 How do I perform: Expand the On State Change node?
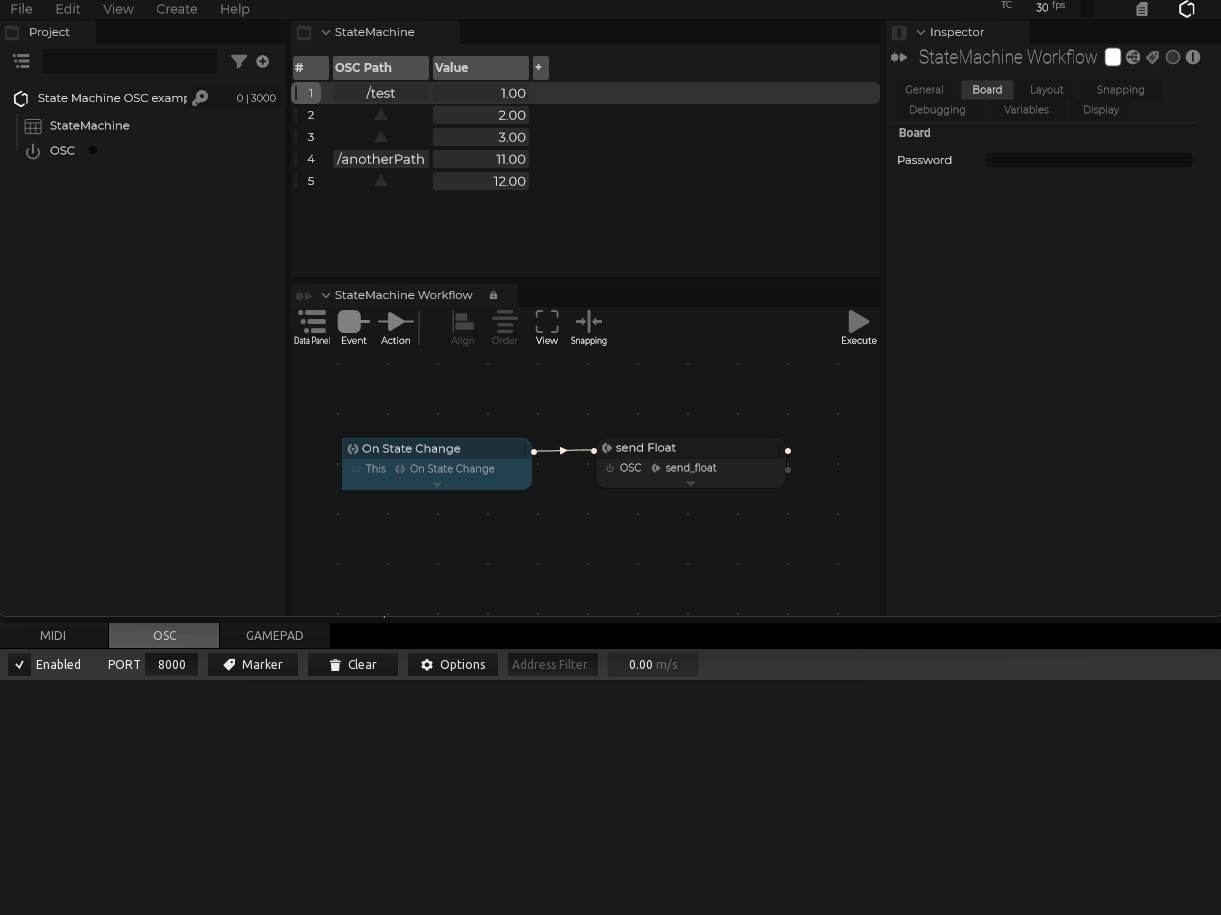[x=437, y=485]
